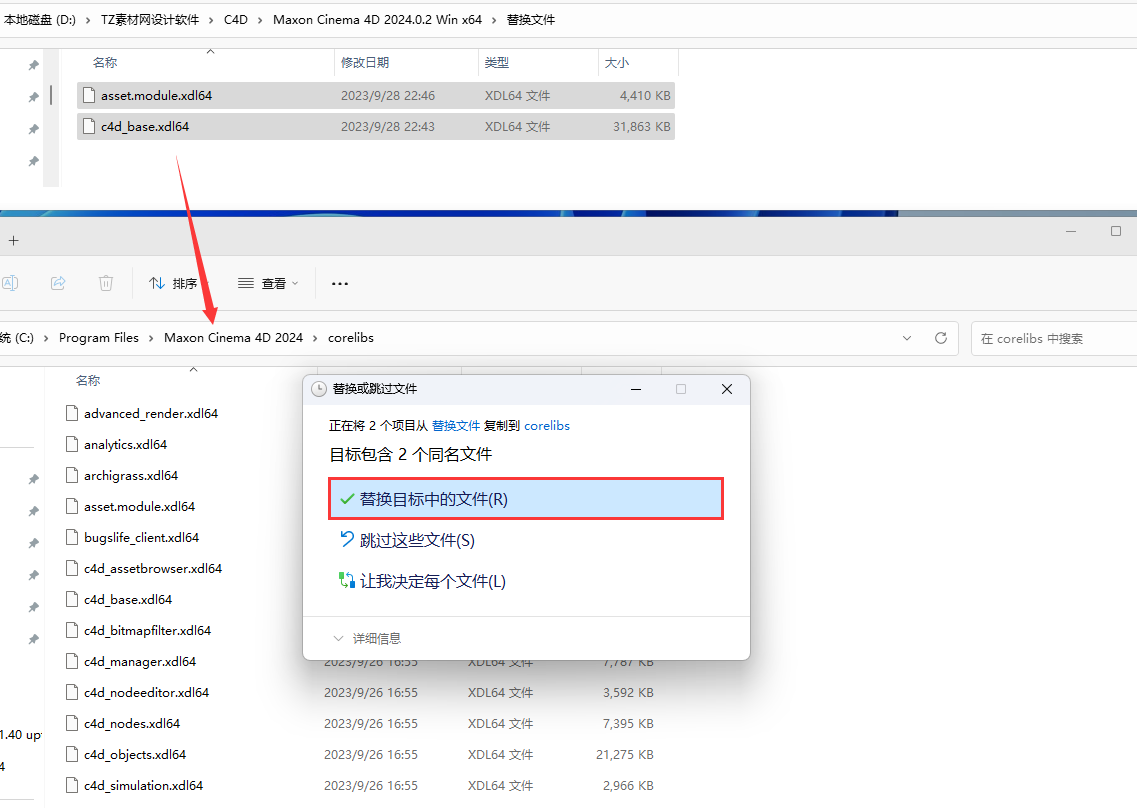Select c4d_base.xdl64 in corelibs list
Image resolution: width=1137 pixels, height=808 pixels.
coord(128,600)
